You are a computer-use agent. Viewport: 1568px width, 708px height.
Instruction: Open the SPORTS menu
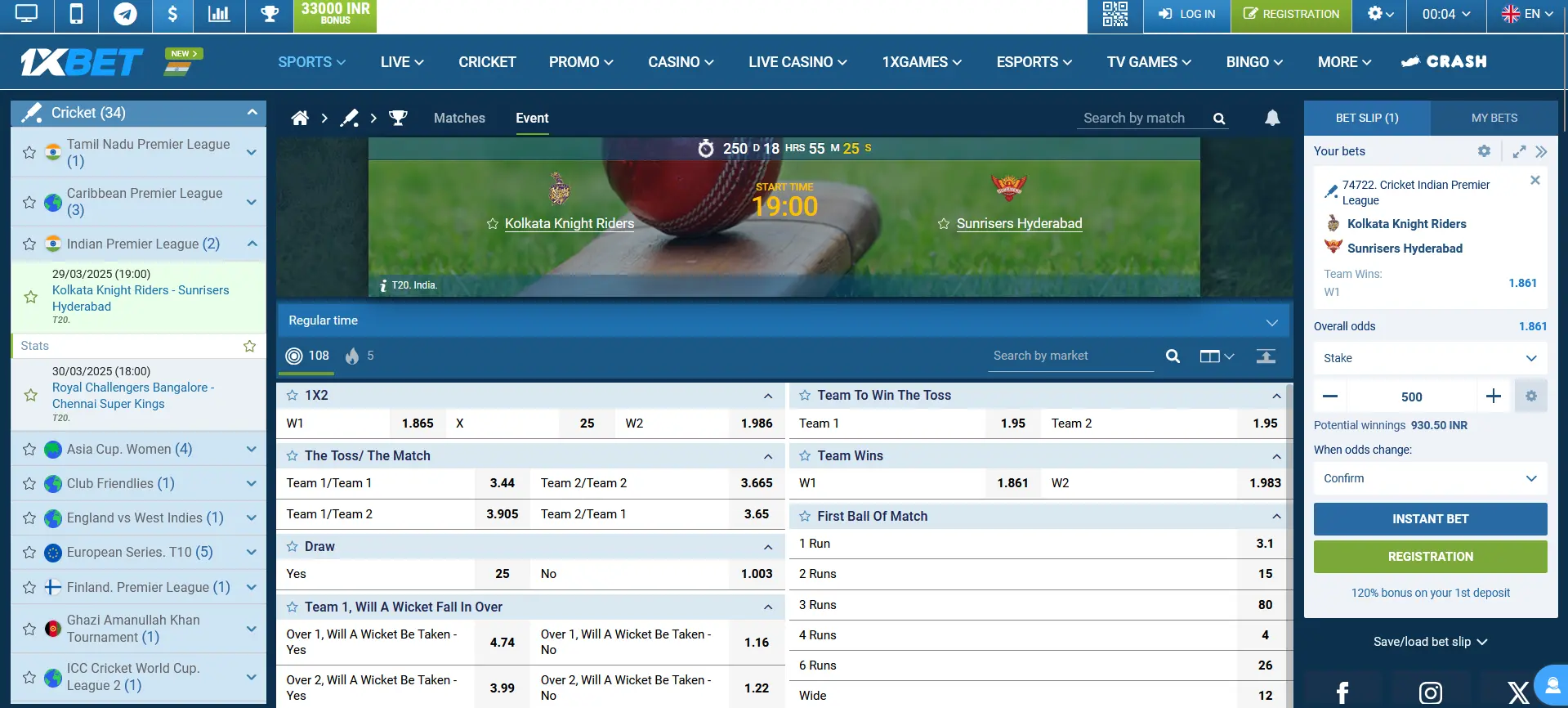(311, 62)
